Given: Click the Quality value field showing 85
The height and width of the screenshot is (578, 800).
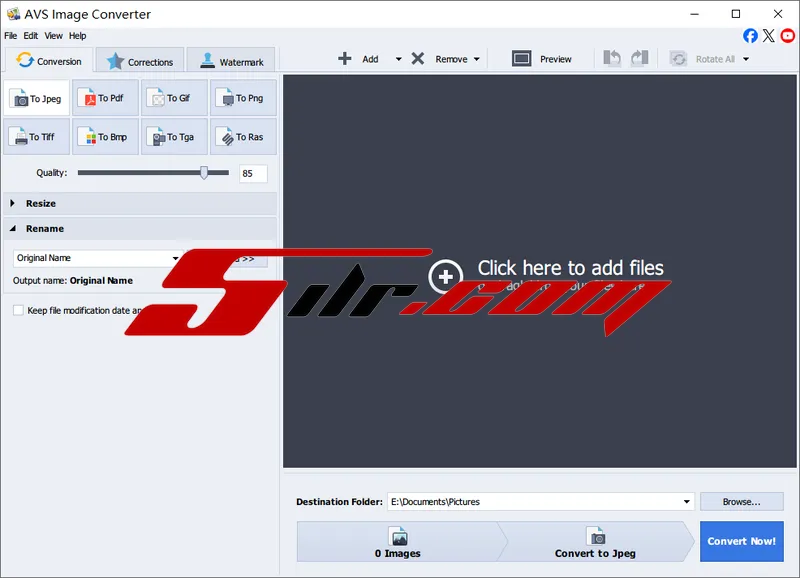Looking at the screenshot, I should [x=253, y=173].
